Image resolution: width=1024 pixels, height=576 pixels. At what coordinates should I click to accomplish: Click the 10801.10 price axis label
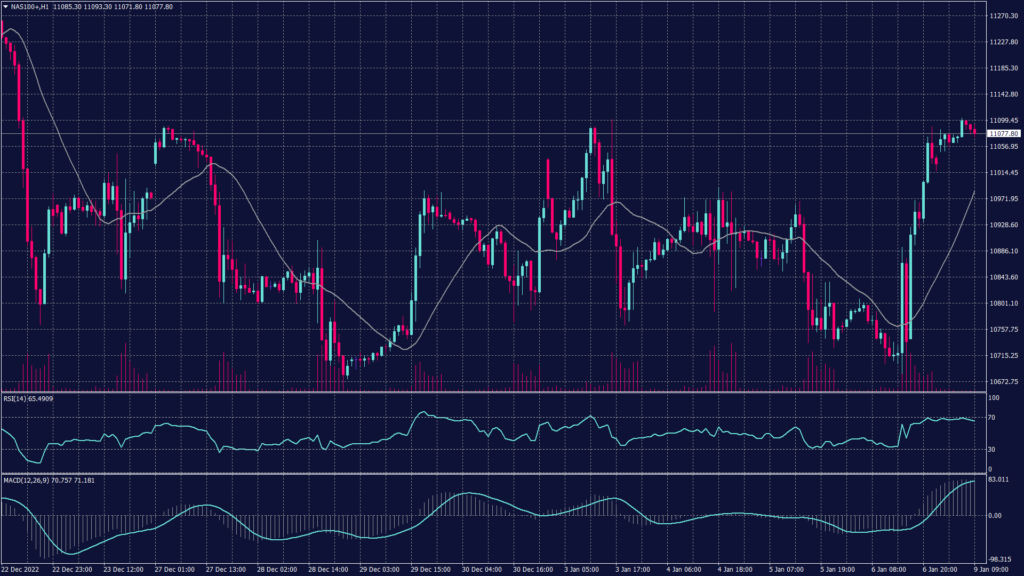click(x=1003, y=303)
